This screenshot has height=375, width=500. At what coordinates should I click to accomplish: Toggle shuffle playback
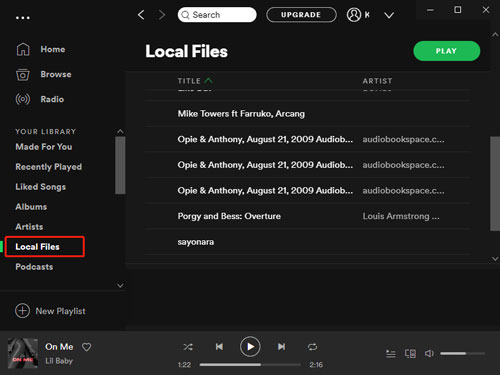point(188,347)
